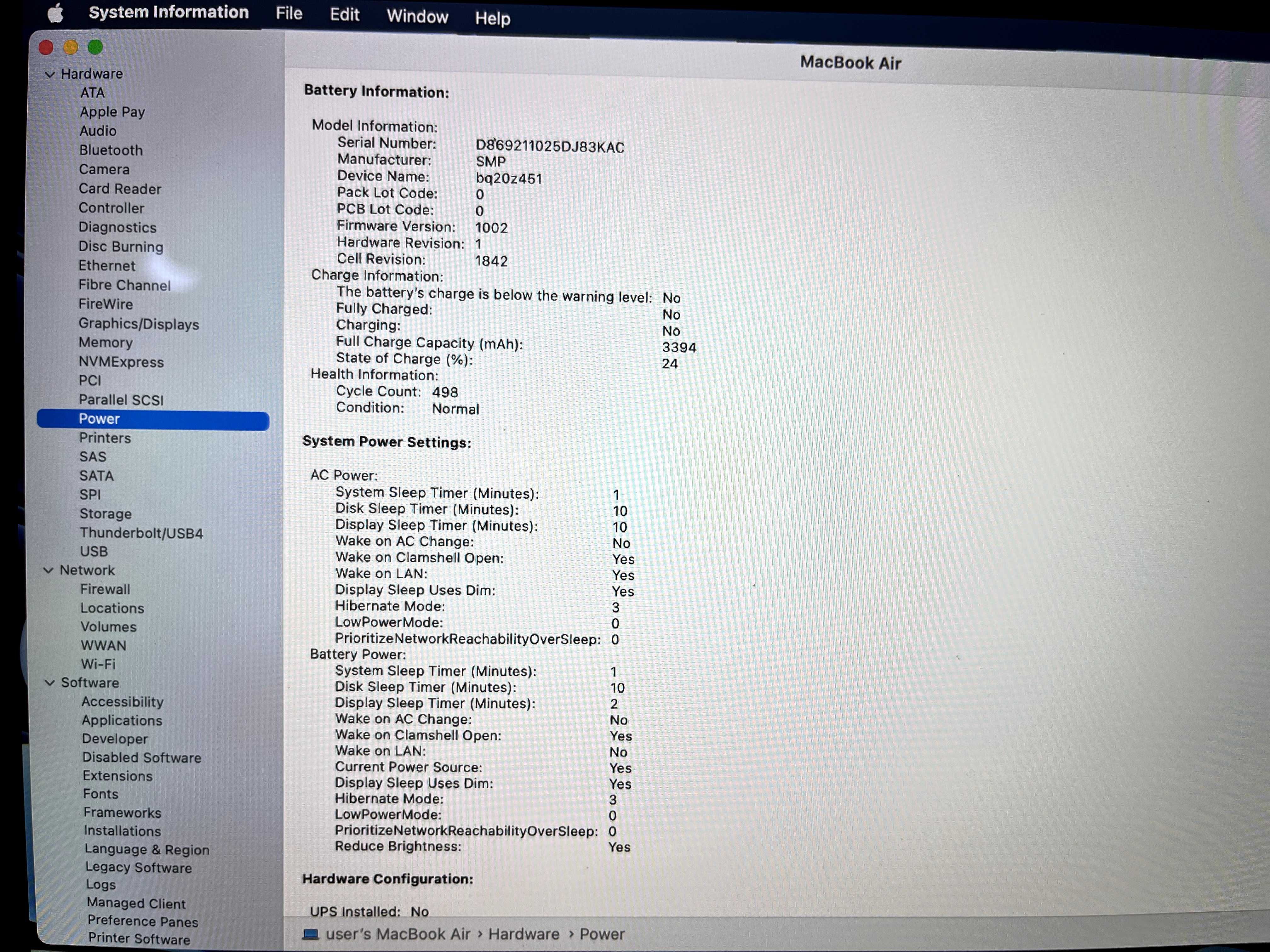Select Controller in the sidebar

click(x=112, y=208)
